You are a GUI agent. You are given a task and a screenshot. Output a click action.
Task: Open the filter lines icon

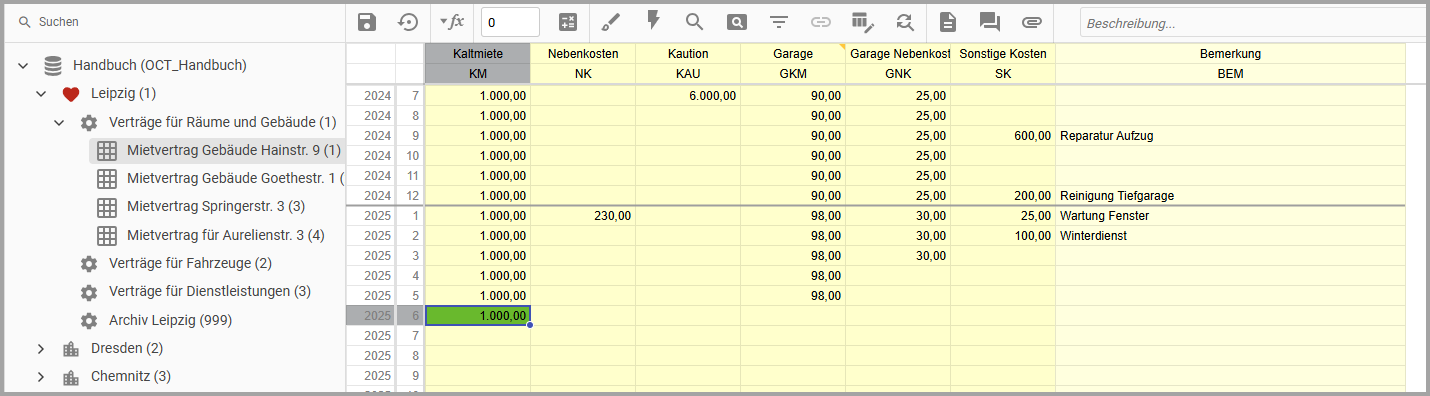pyautogui.click(x=778, y=22)
